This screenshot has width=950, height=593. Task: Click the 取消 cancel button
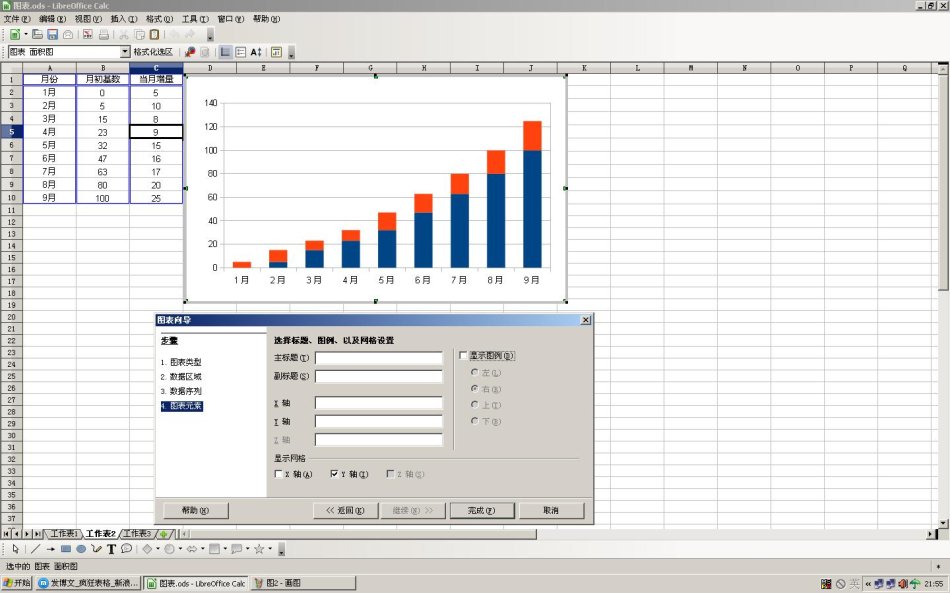pos(551,511)
